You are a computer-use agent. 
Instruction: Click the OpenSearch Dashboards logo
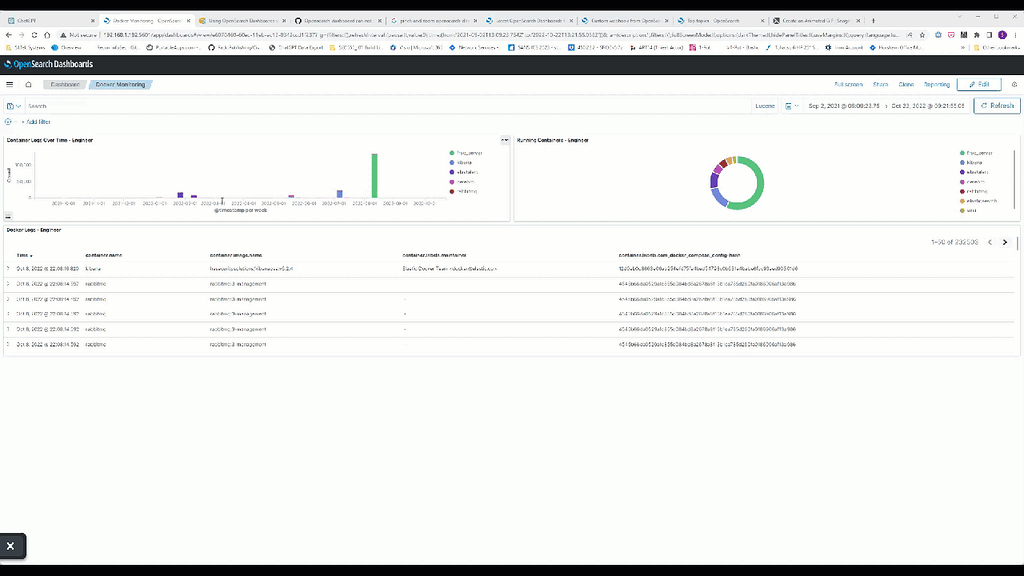click(x=49, y=64)
